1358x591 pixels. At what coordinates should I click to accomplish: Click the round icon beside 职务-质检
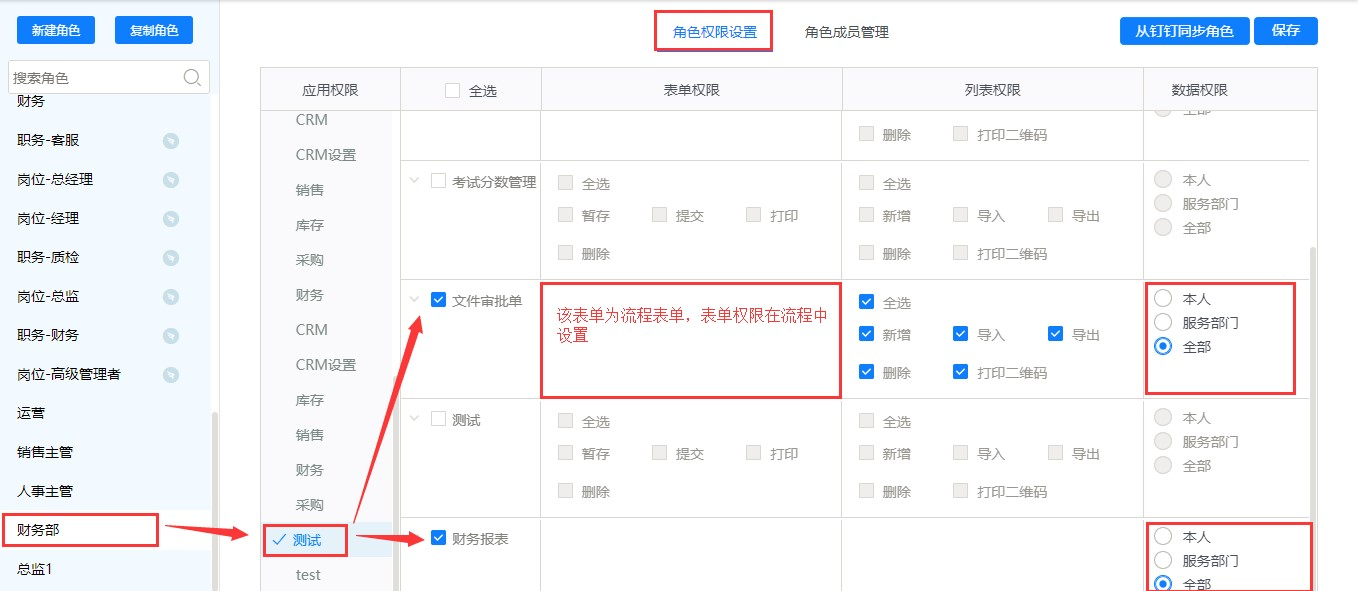click(171, 258)
